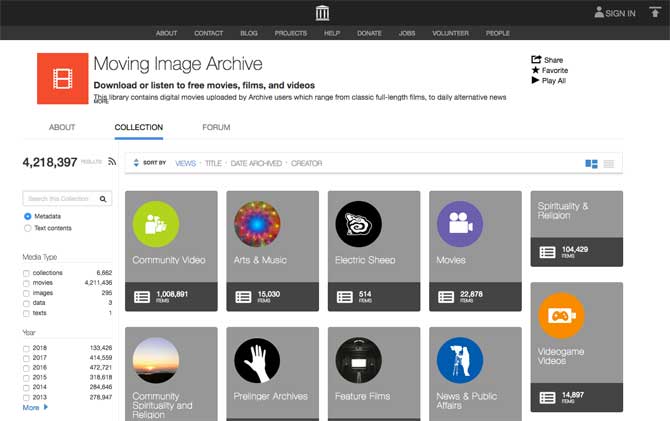Check the collections media type box
The height and width of the screenshot is (421, 670).
26,273
